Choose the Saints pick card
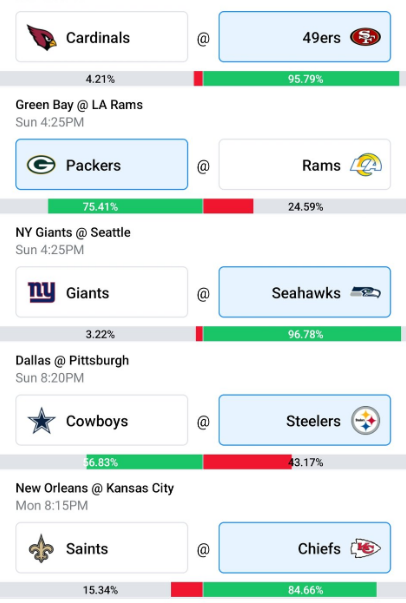The image size is (406, 603). (102, 548)
